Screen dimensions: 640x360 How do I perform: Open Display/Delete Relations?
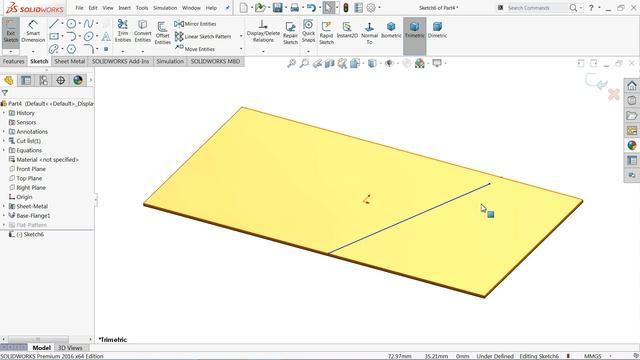coord(263,31)
